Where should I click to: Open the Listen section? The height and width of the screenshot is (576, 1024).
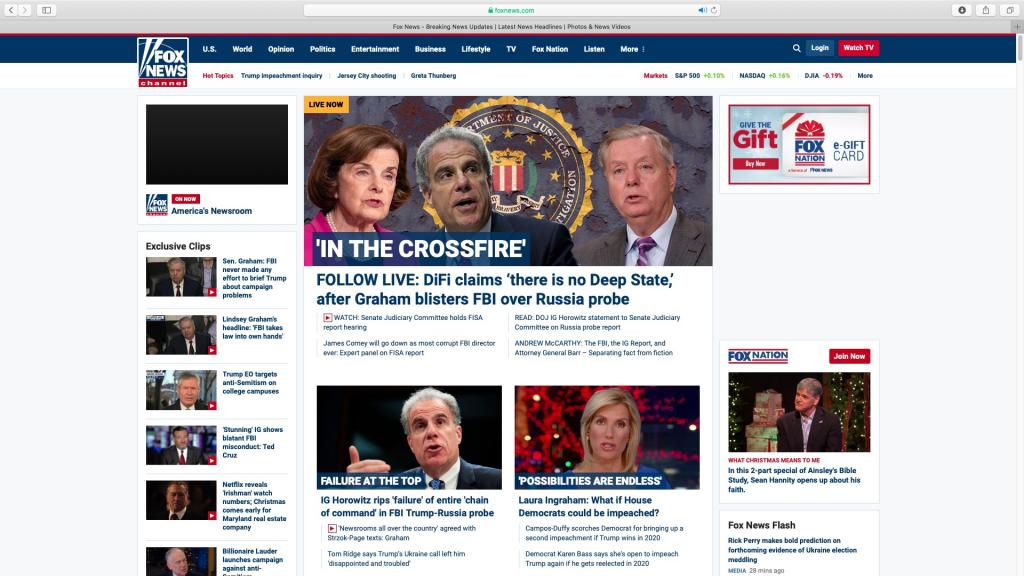(x=594, y=49)
